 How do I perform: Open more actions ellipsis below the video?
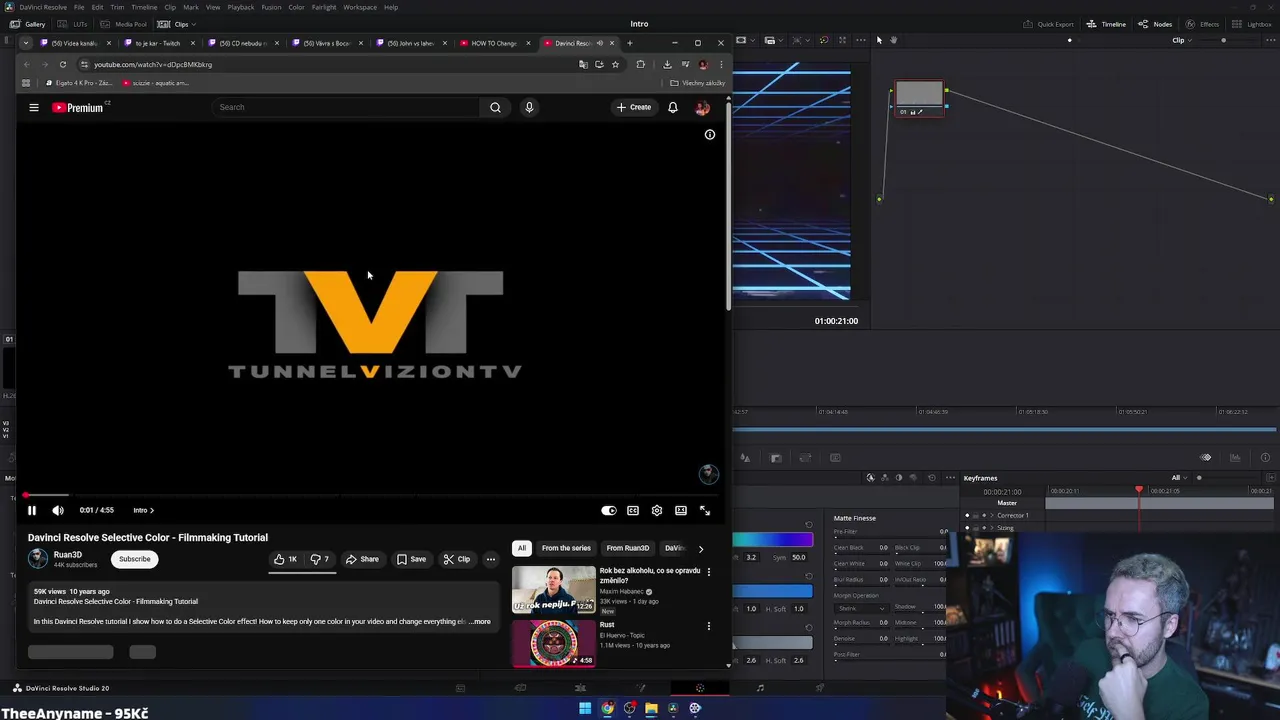pos(490,559)
